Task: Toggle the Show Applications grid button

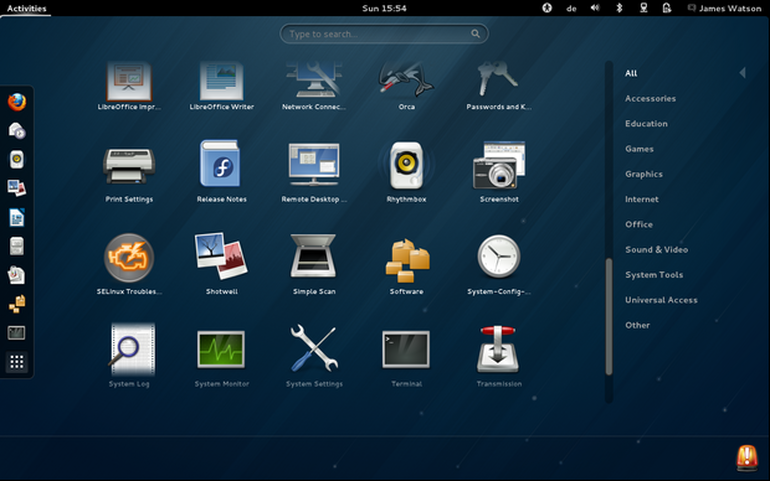Action: 17,362
